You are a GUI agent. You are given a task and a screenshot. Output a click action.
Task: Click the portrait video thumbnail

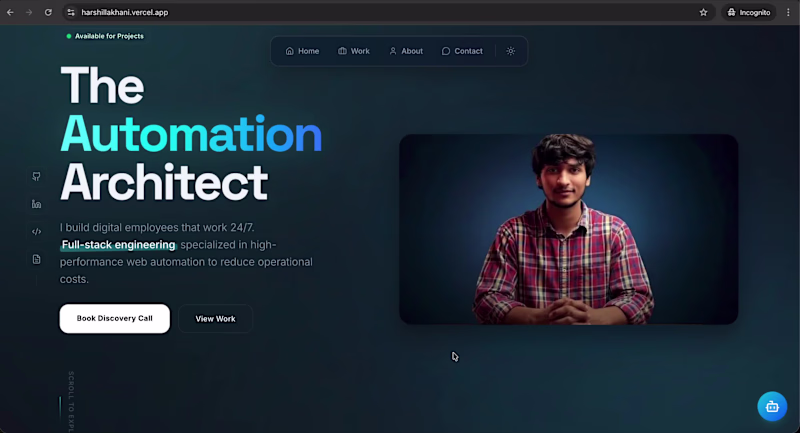(x=568, y=229)
